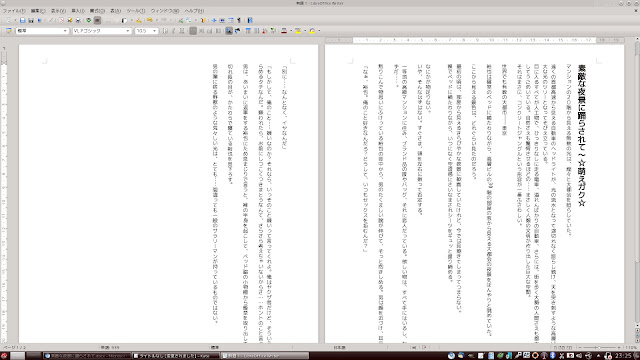This screenshot has width=640, height=360.
Task: Activate the Format Paintbrush
Action: coord(139,20)
